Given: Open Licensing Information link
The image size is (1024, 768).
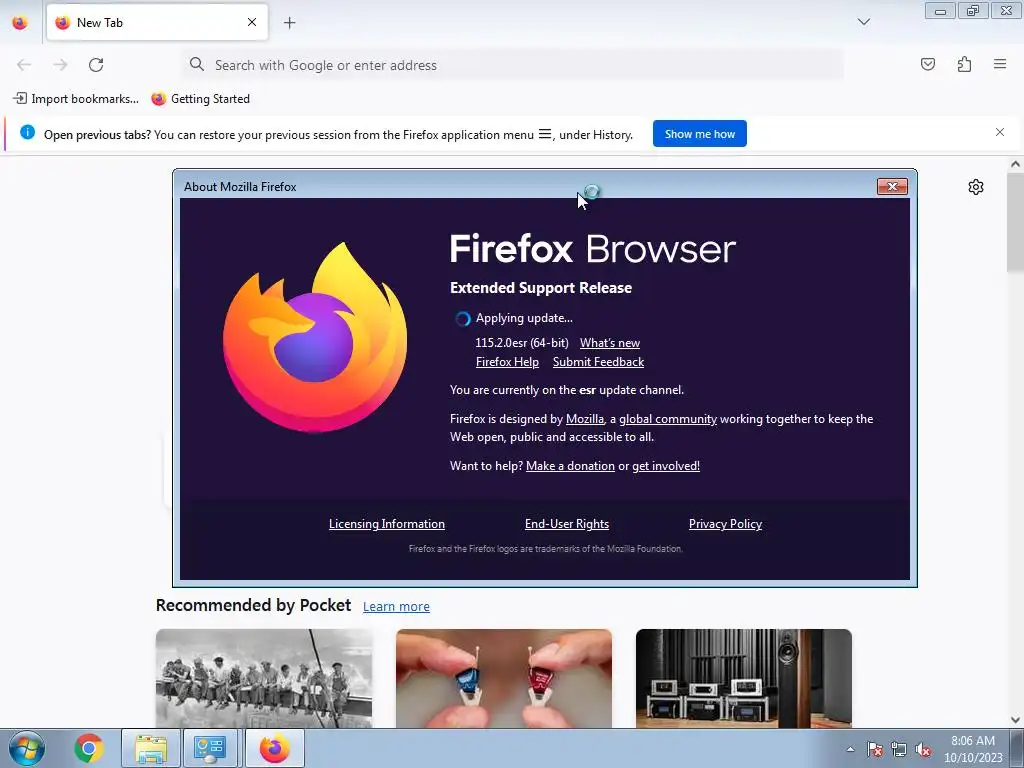Looking at the screenshot, I should pyautogui.click(x=387, y=524).
